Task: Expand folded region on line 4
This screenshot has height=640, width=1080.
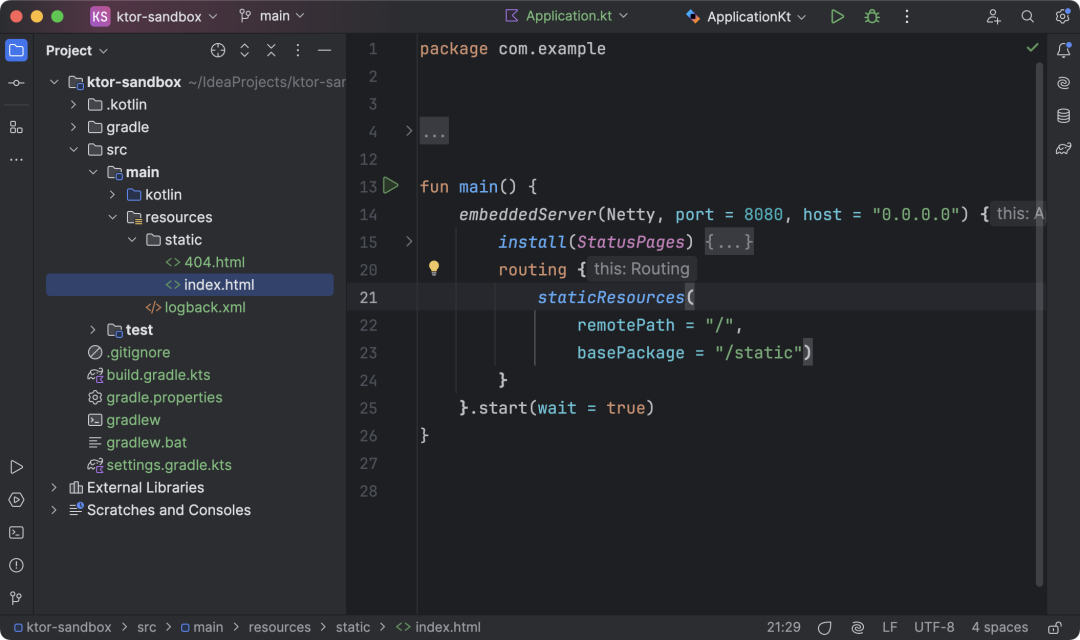Action: (409, 131)
